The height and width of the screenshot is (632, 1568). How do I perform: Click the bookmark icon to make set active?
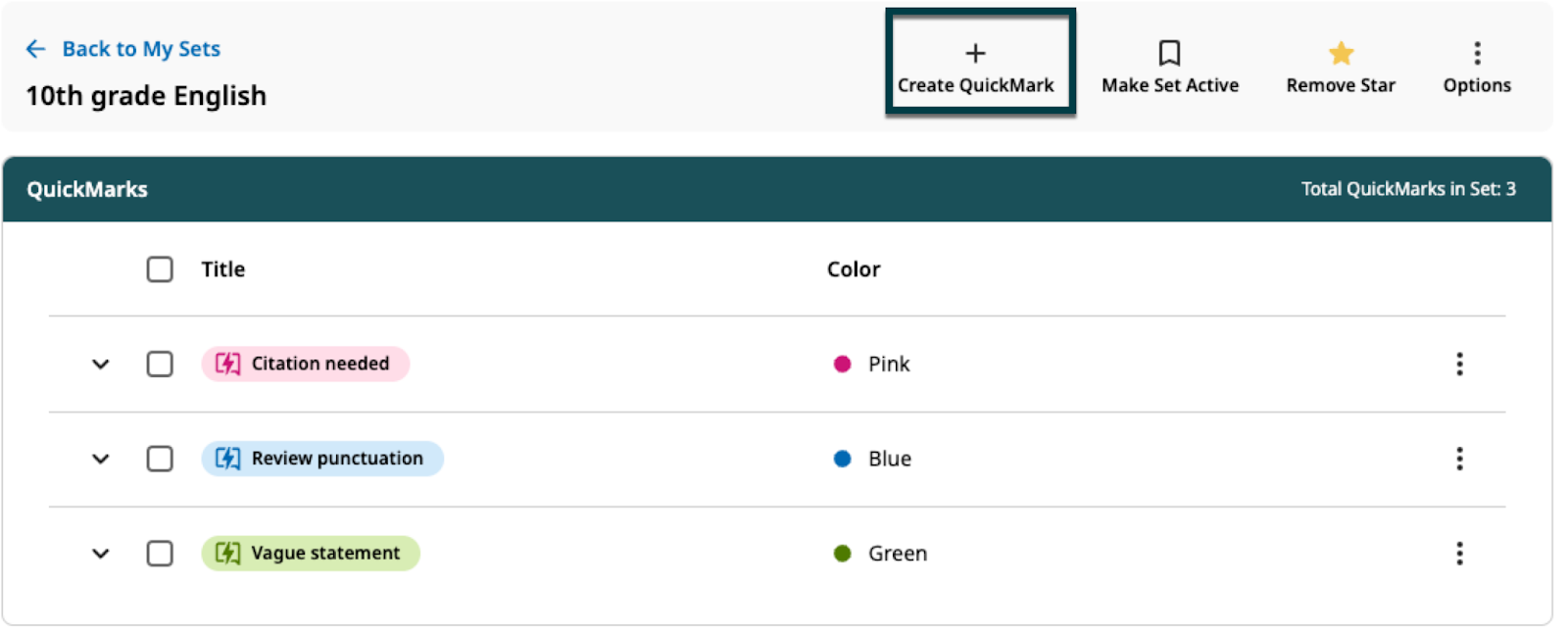[1169, 53]
